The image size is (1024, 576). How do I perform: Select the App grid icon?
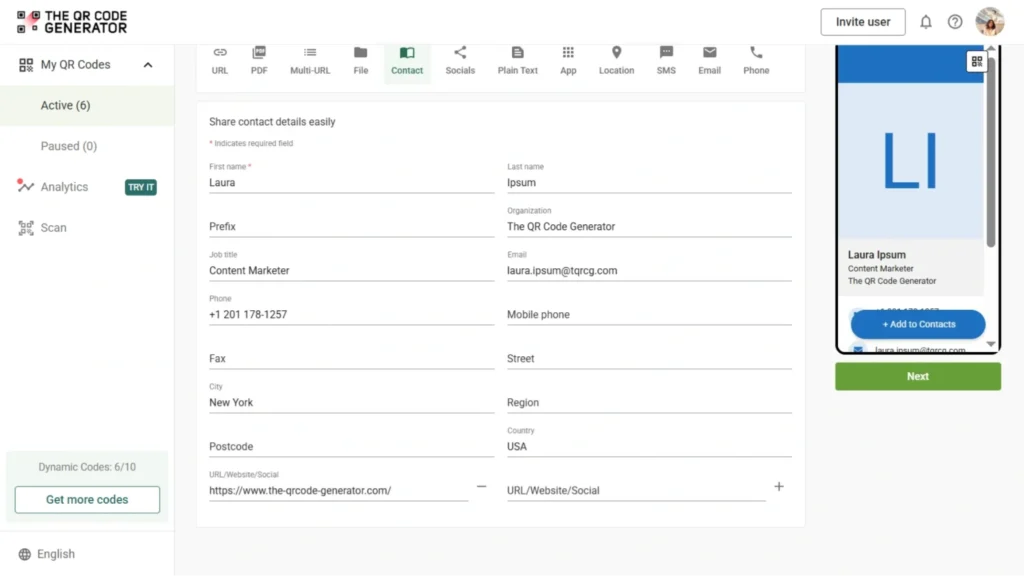568,52
